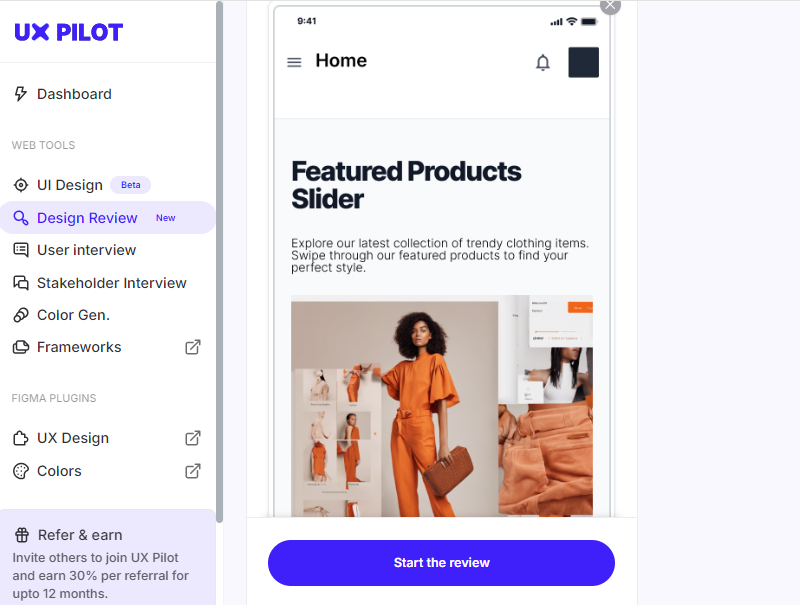Click the Colors palette icon
The width and height of the screenshot is (800, 605).
click(21, 471)
